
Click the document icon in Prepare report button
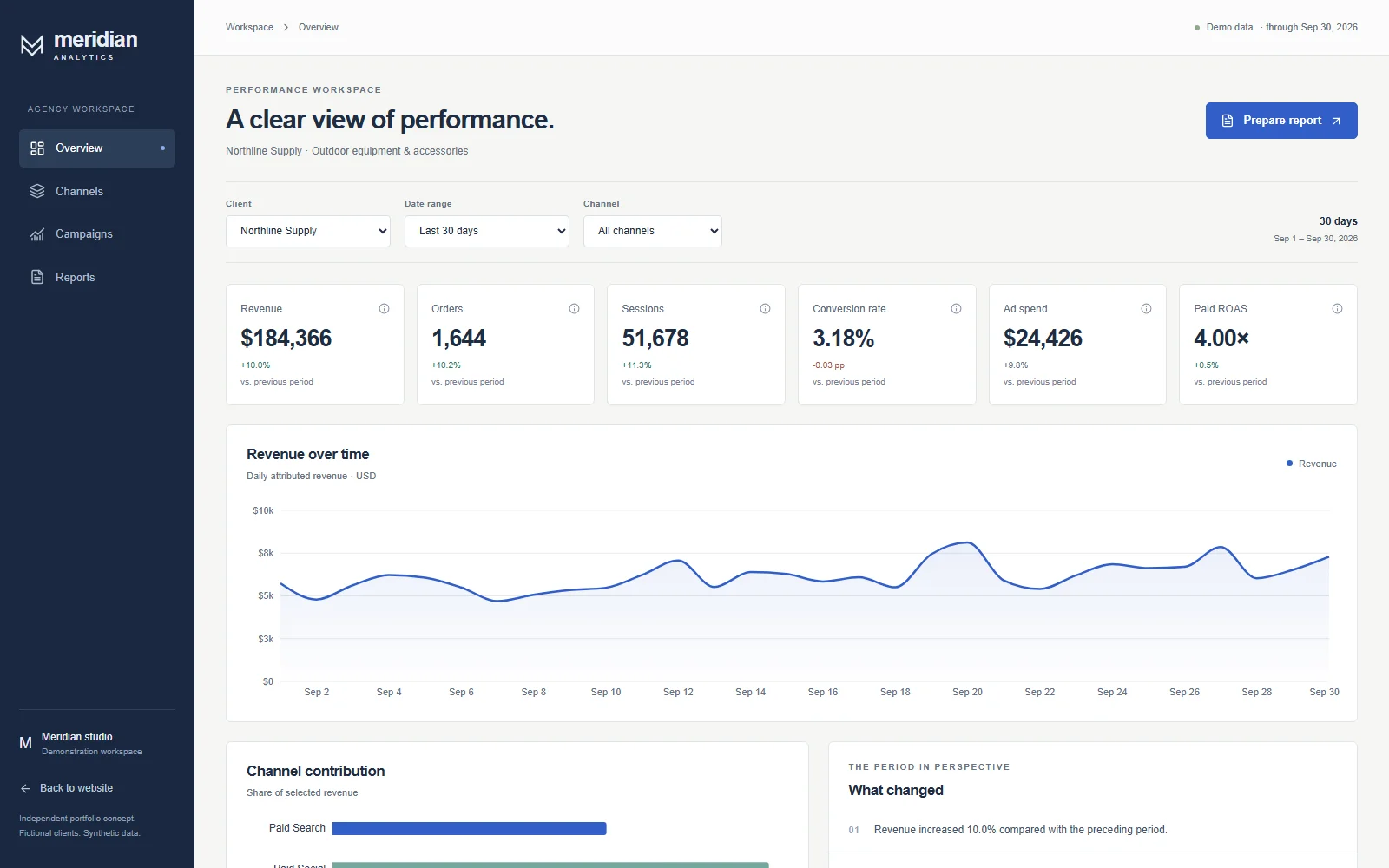(x=1228, y=121)
